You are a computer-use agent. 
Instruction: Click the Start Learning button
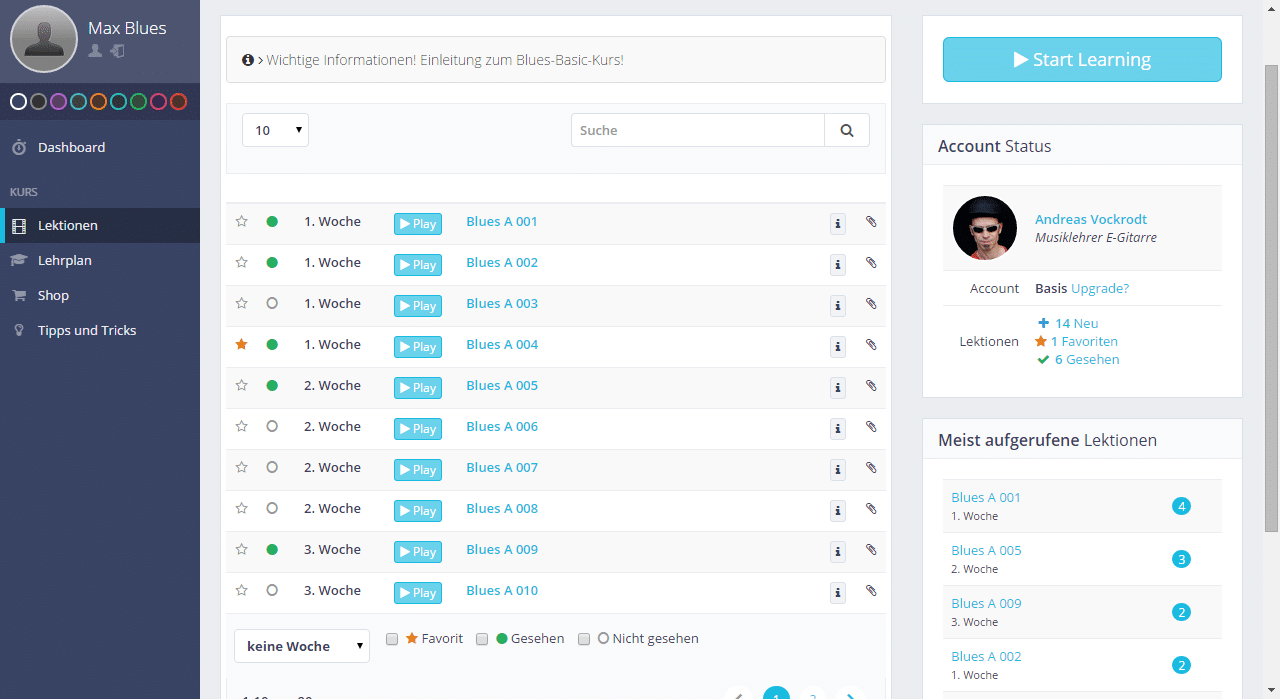[1082, 59]
